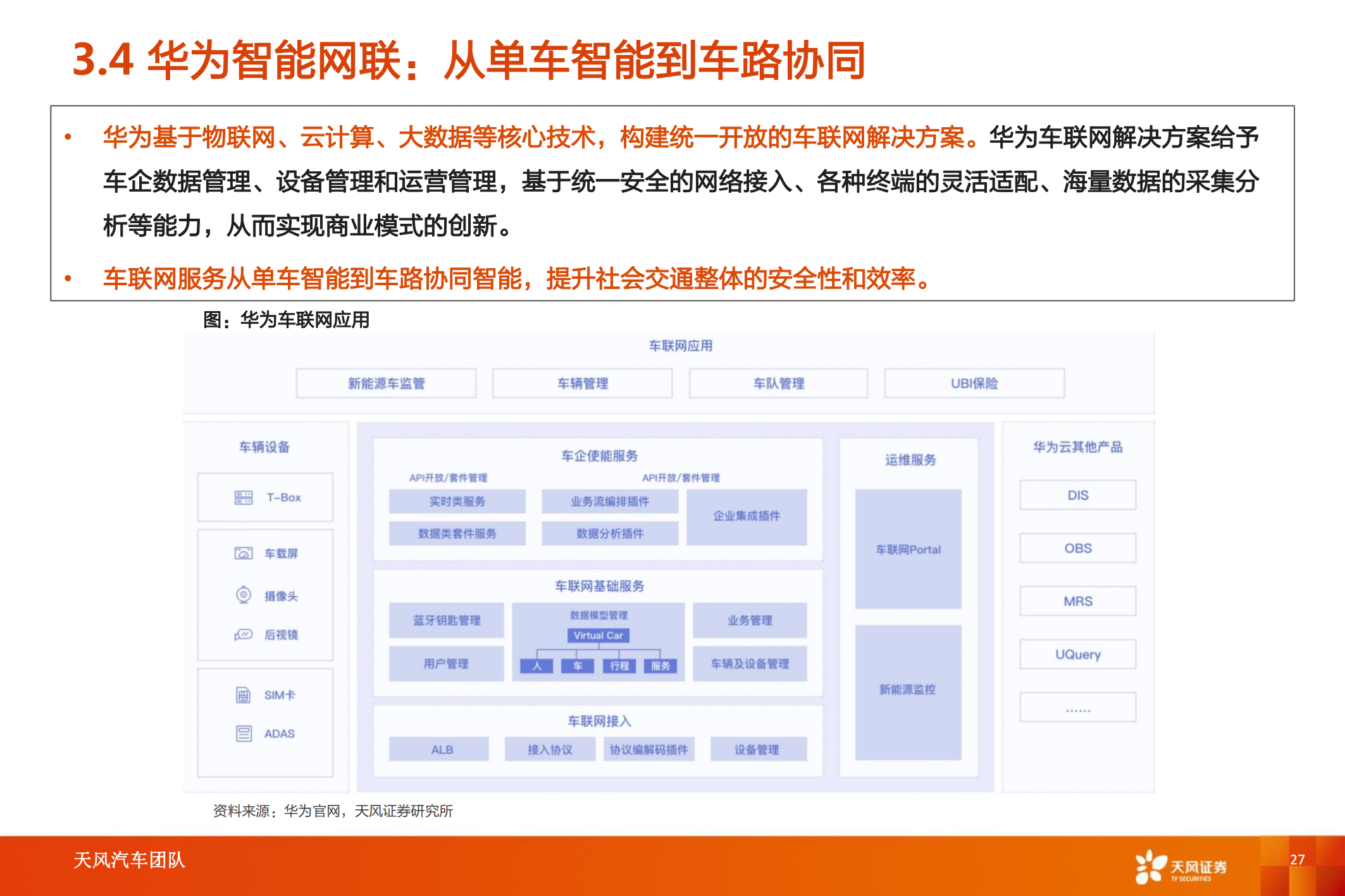Viewport: 1345px width, 896px height.
Task: Click the 车联网接入 heading
Action: 599,721
